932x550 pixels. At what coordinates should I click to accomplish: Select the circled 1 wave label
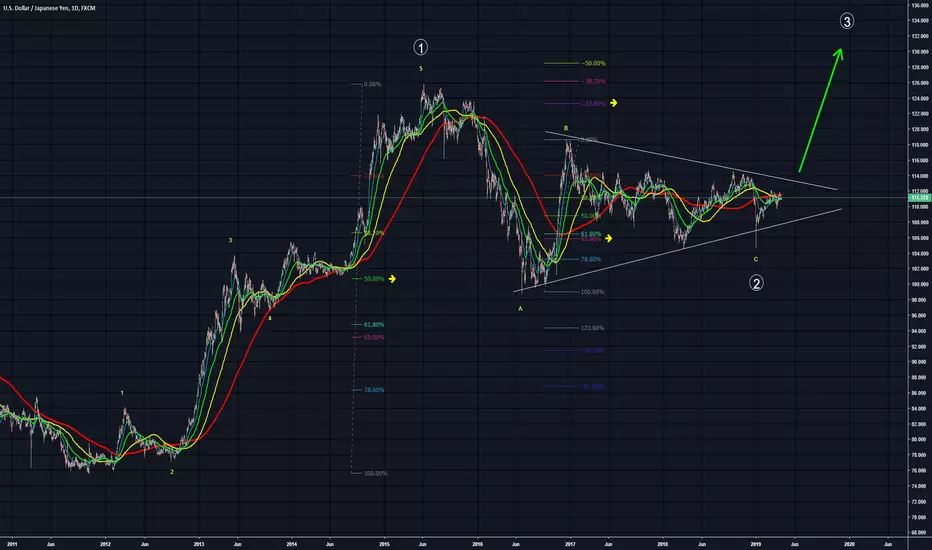coord(420,47)
